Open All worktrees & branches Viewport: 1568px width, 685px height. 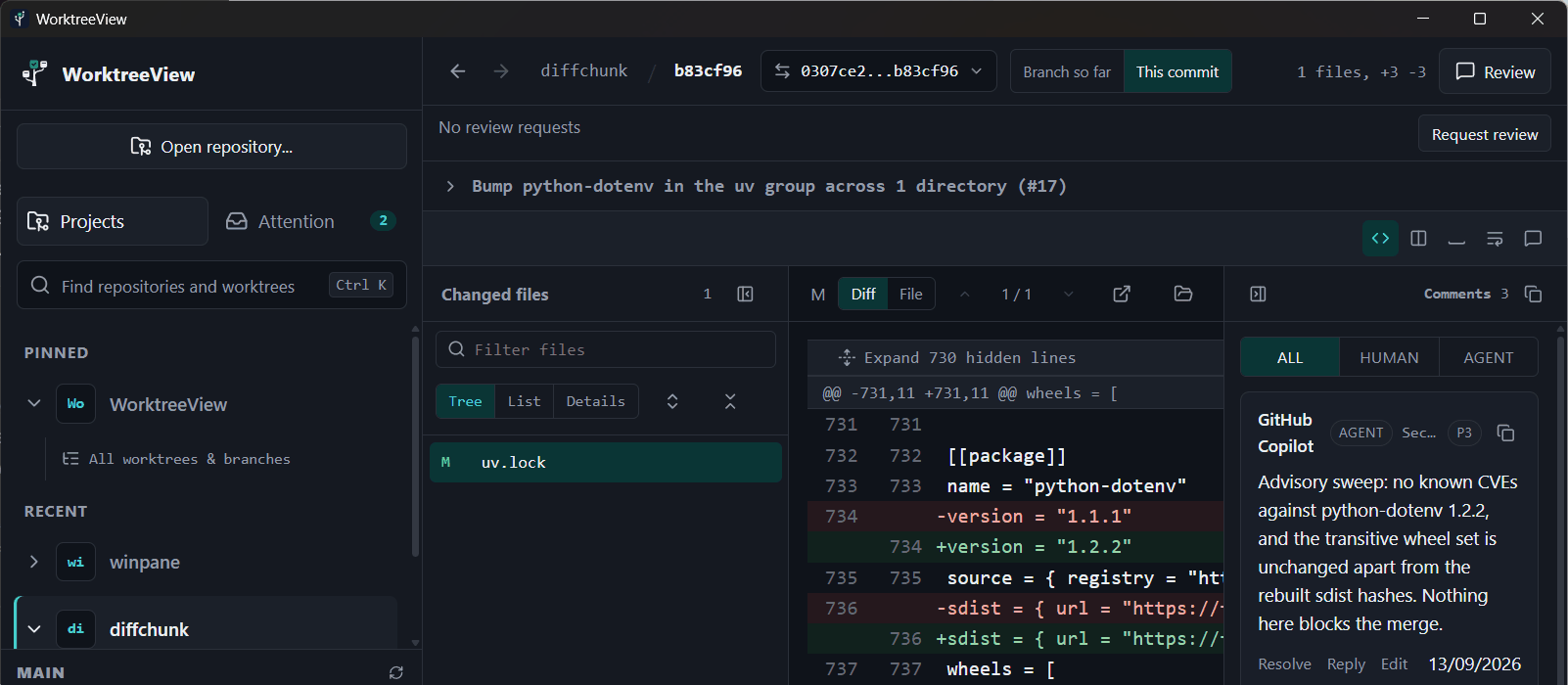tap(176, 459)
